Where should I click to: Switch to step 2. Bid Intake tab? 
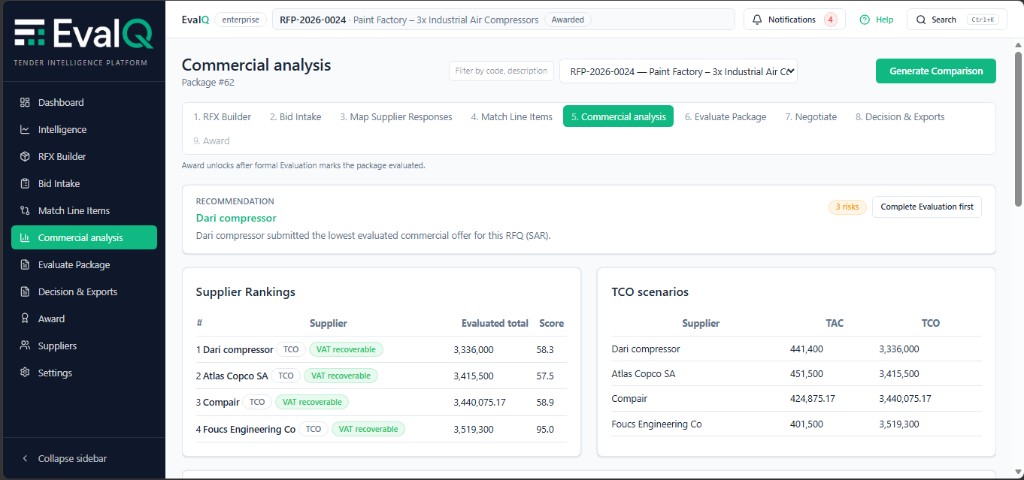[x=295, y=116]
